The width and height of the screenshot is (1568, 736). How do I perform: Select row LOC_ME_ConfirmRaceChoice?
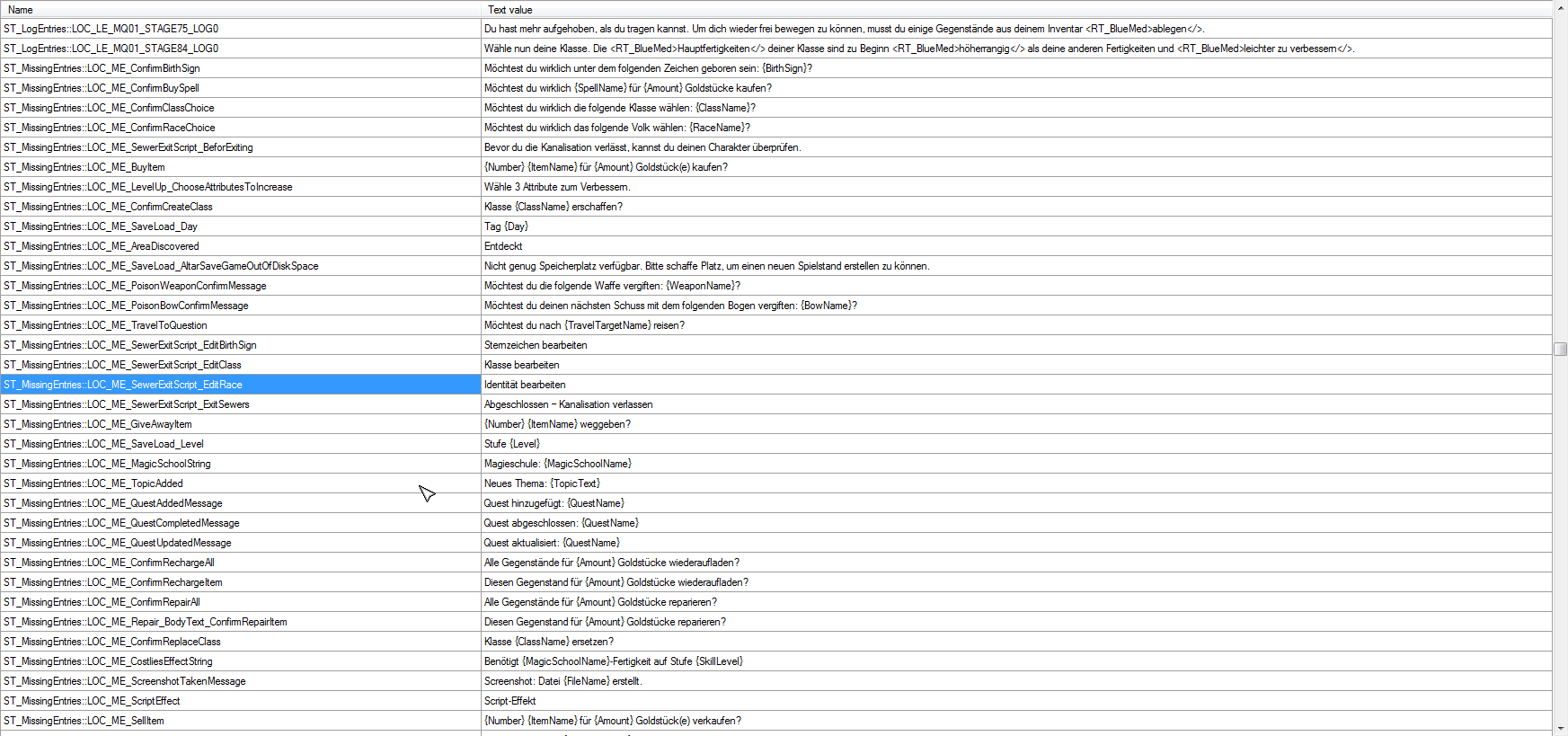coord(776,128)
